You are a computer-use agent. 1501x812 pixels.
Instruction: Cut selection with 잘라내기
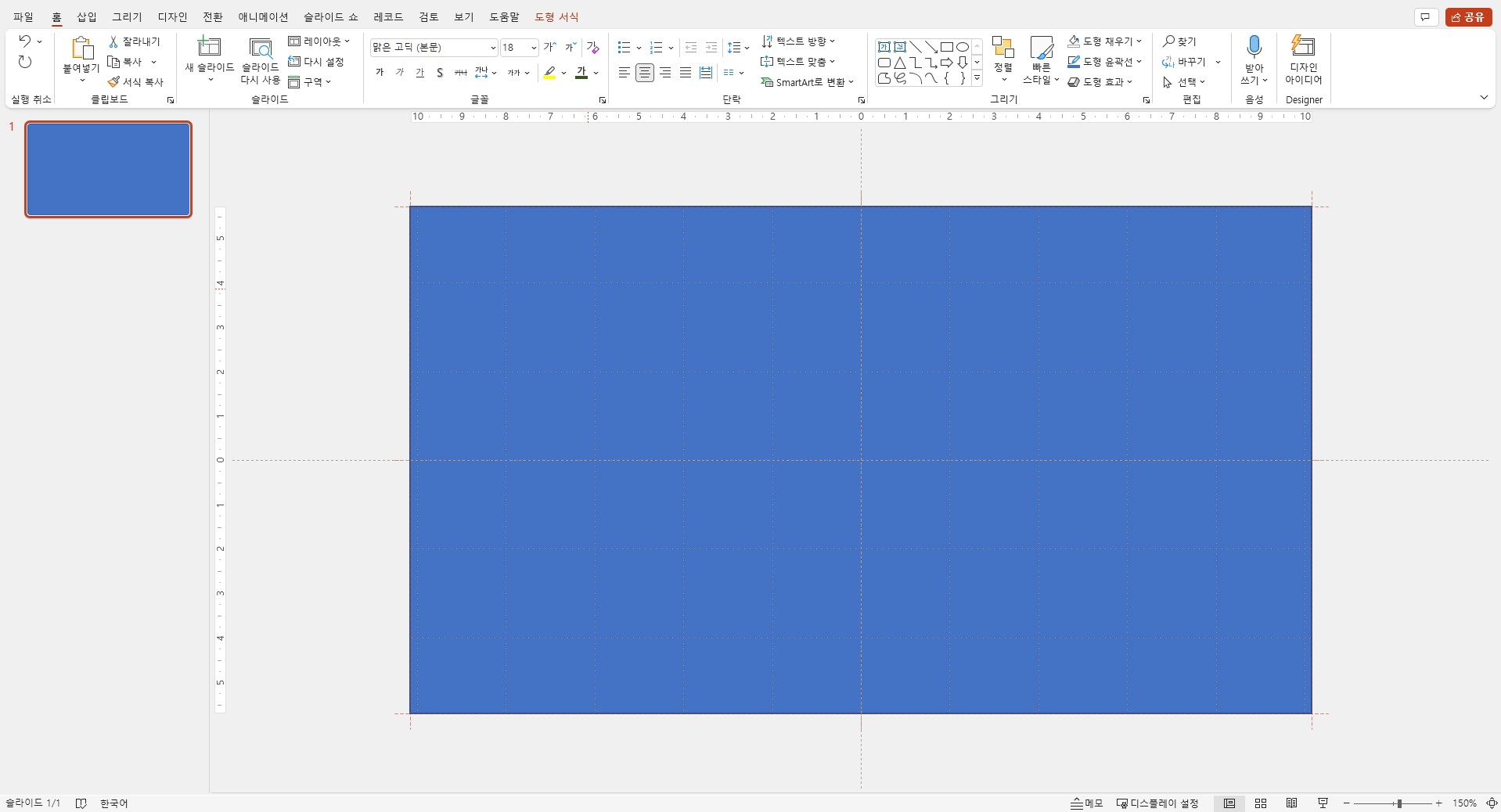tap(135, 41)
